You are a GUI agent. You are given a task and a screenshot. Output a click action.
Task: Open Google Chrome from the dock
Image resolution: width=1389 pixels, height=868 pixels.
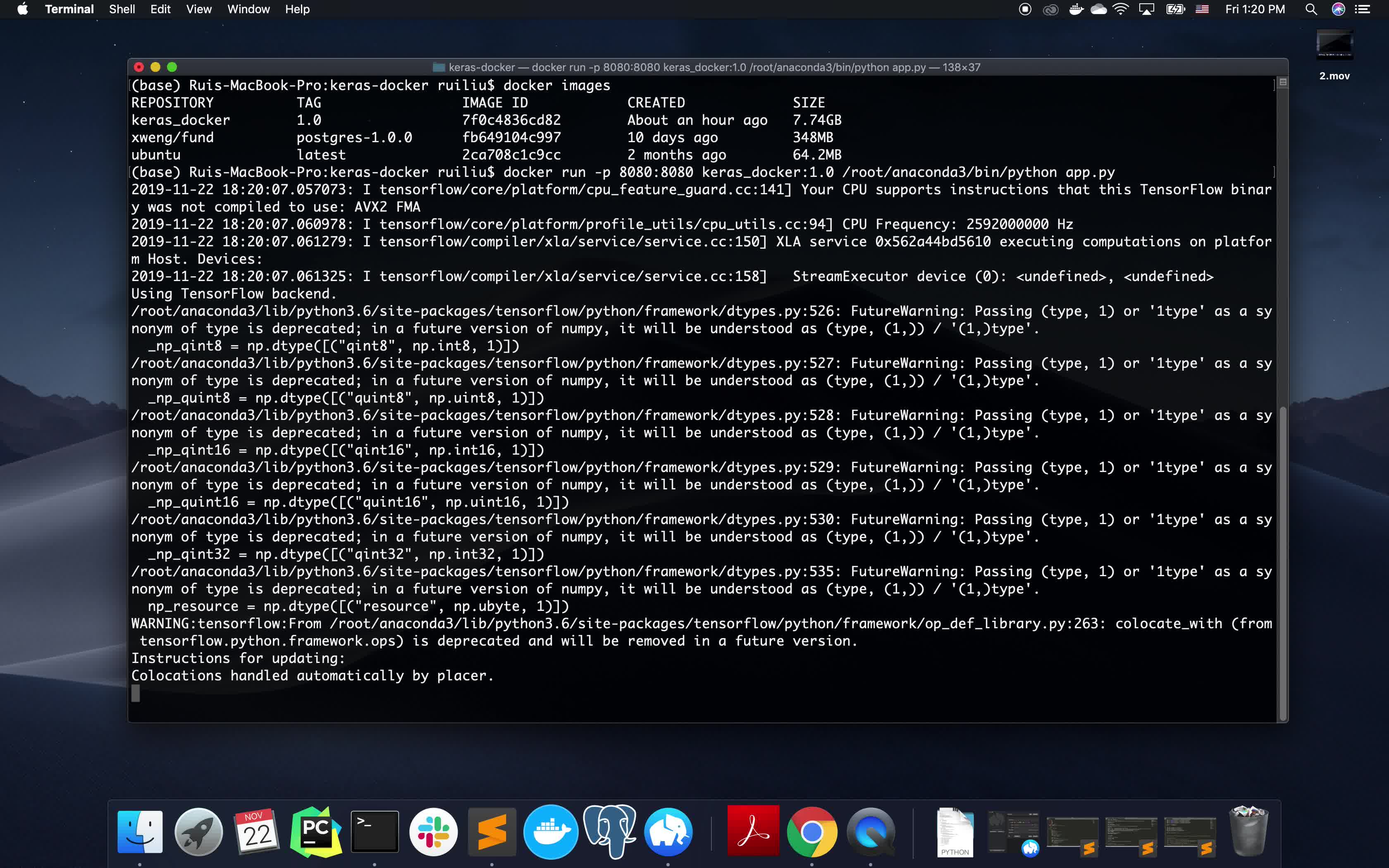[x=811, y=832]
